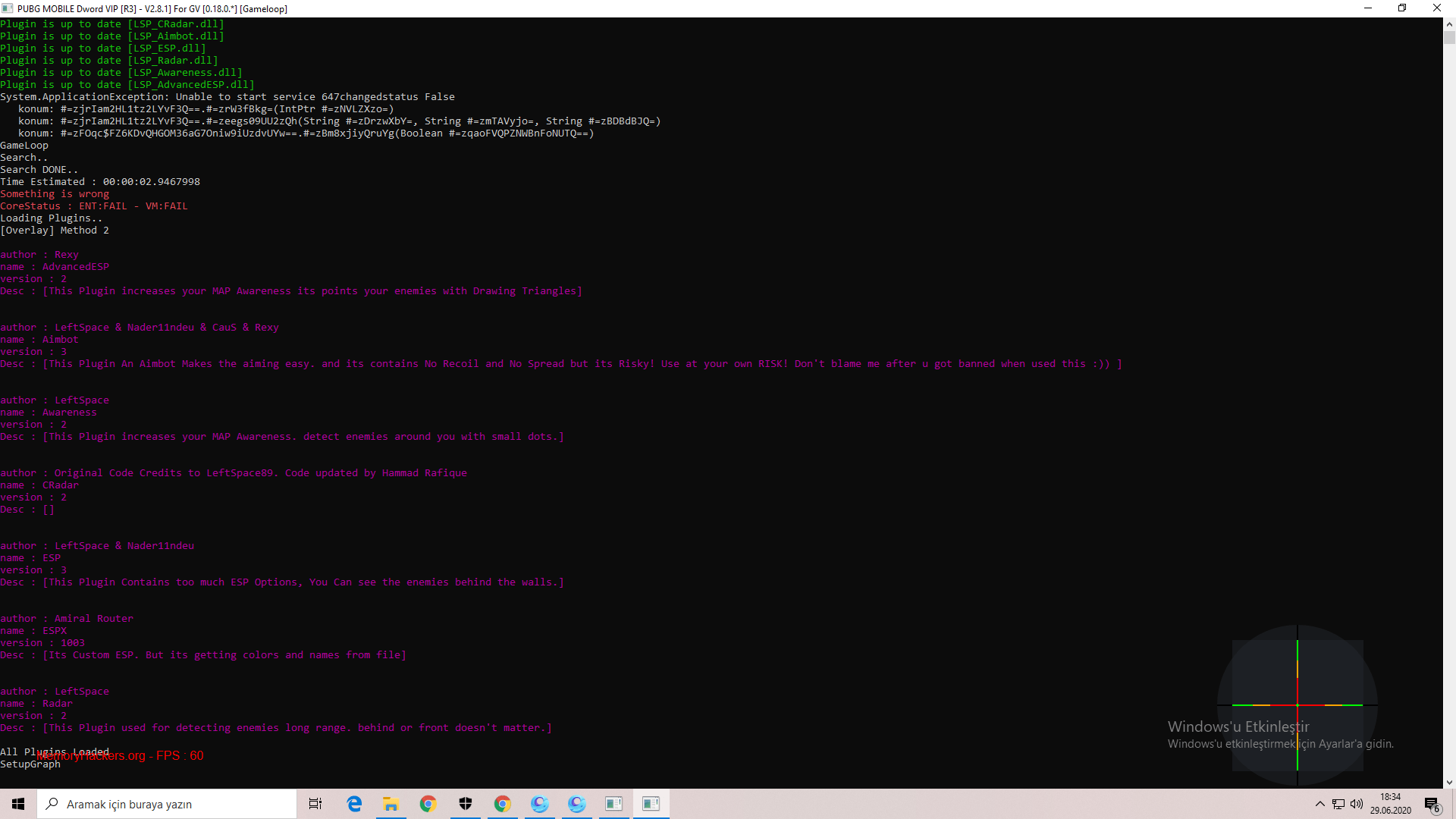Screen dimensions: 1456x819
Task: Open the Action Center notifications icon
Action: pos(1432,804)
